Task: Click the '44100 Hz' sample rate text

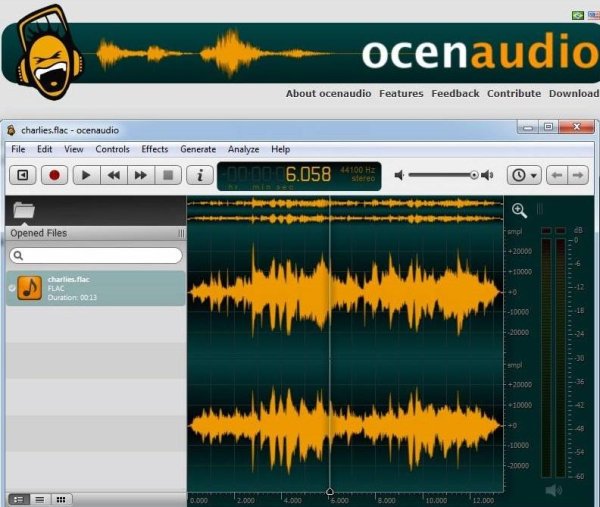Action: pyautogui.click(x=357, y=170)
